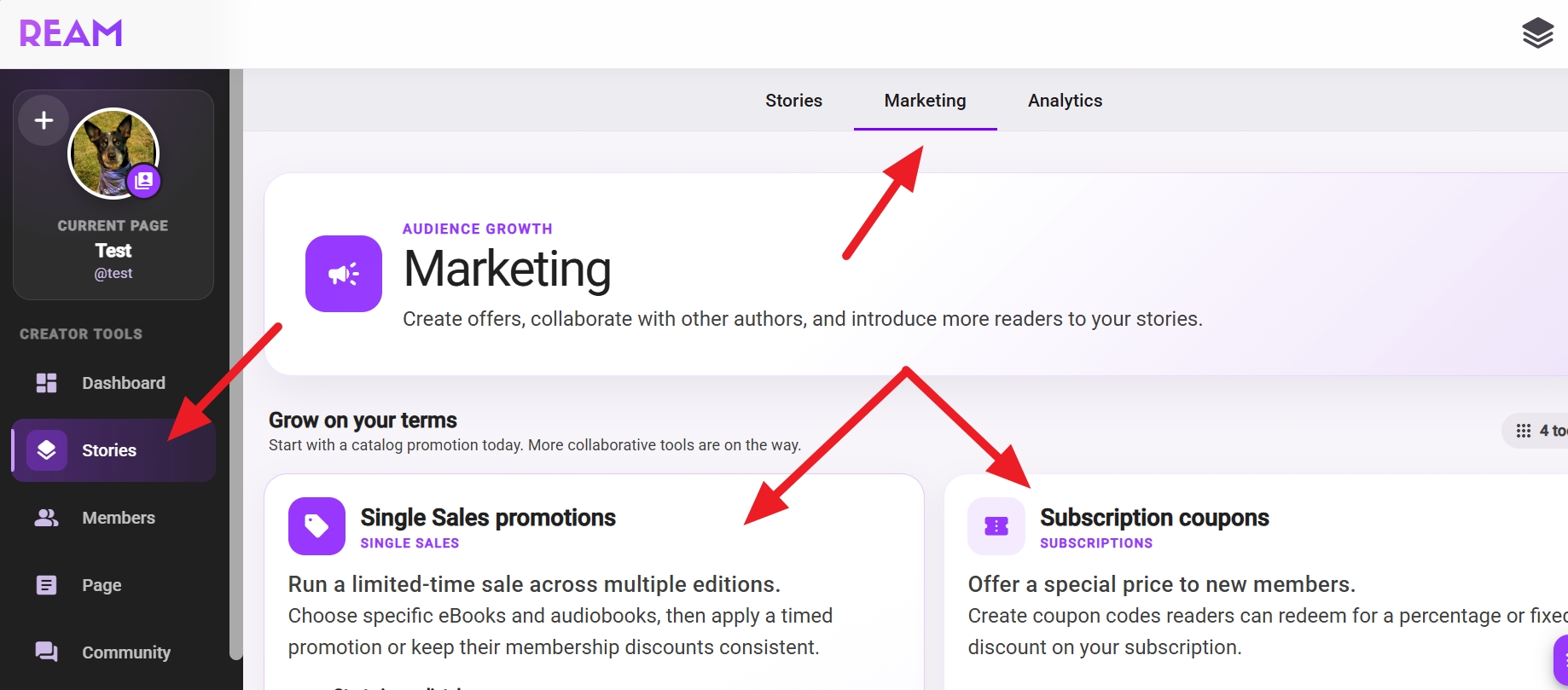The width and height of the screenshot is (1568, 690).
Task: Select the Marketing tab
Action: click(x=926, y=101)
